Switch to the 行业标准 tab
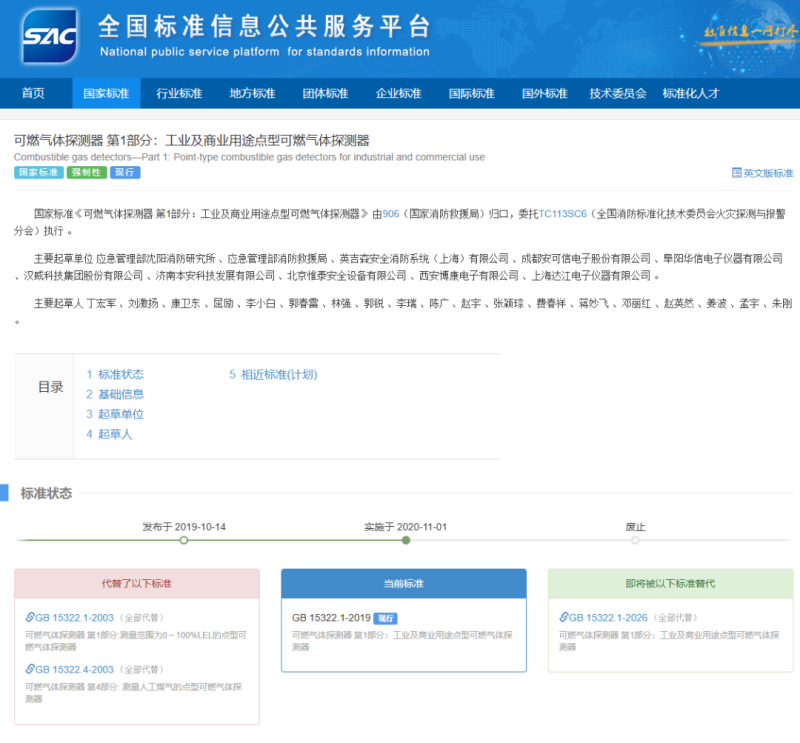800x743 pixels. [x=179, y=94]
